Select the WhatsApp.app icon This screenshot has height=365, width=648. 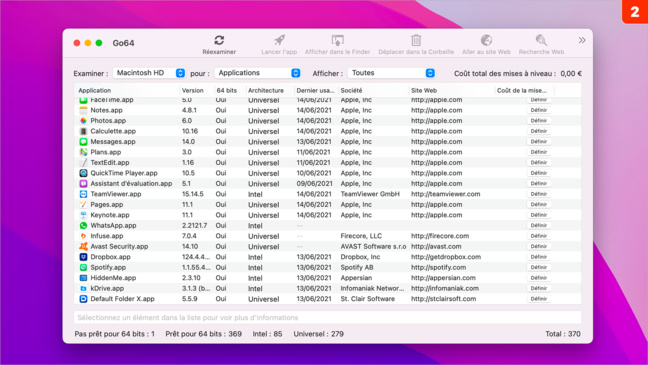83,225
